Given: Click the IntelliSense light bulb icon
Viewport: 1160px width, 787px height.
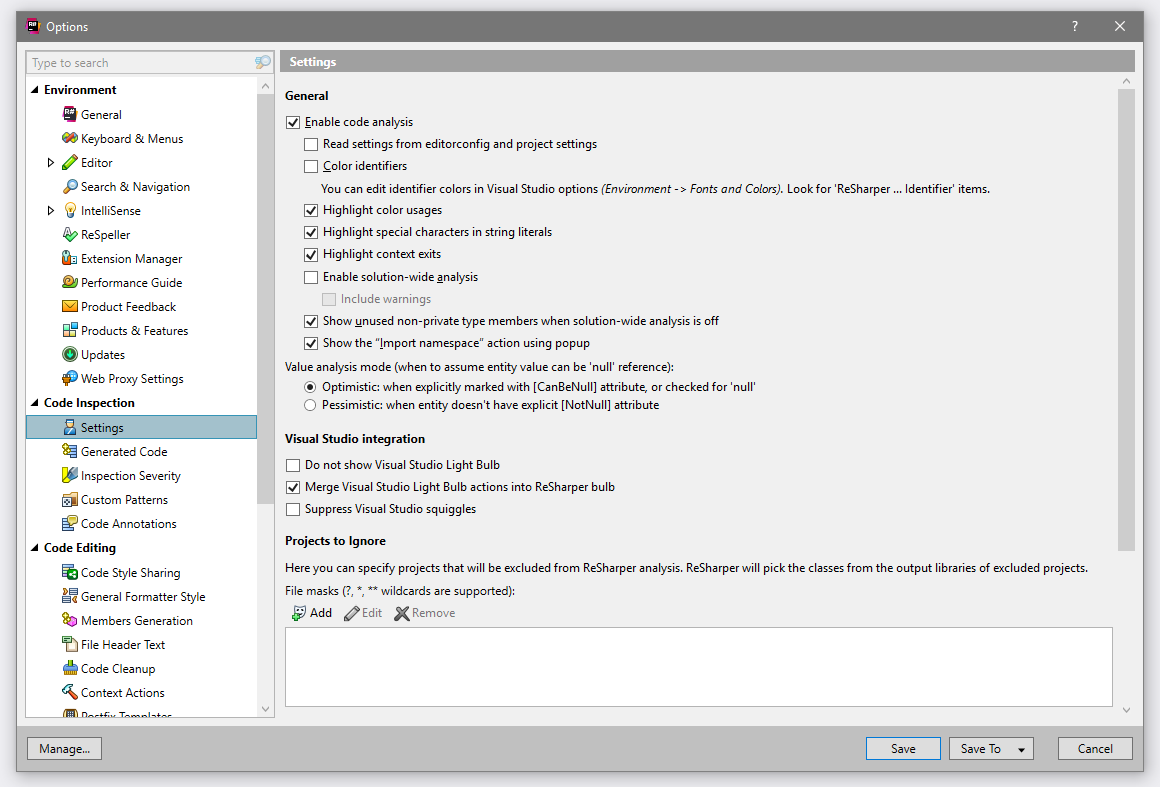Looking at the screenshot, I should pyautogui.click(x=70, y=210).
